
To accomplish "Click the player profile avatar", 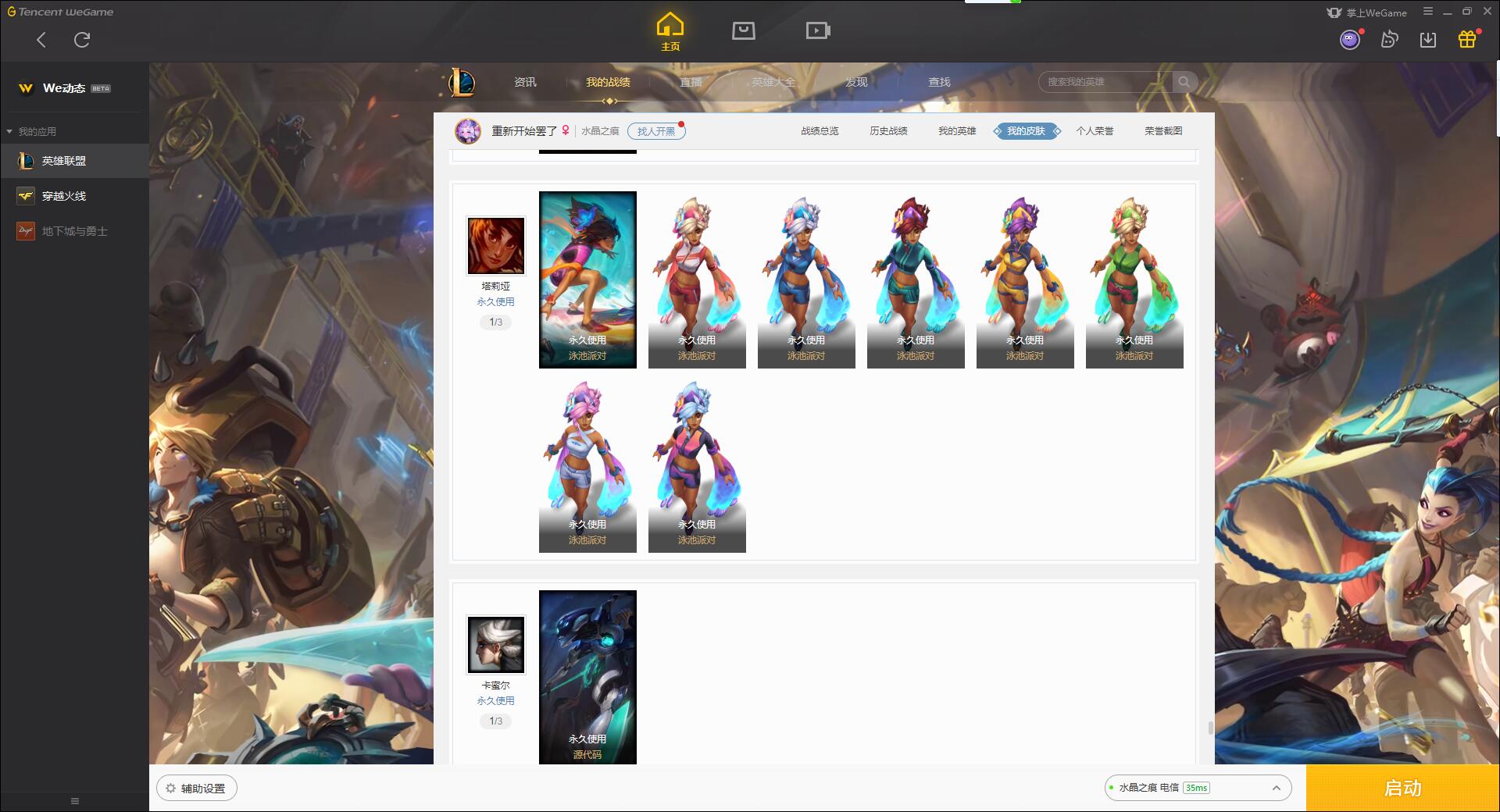I will tap(468, 131).
